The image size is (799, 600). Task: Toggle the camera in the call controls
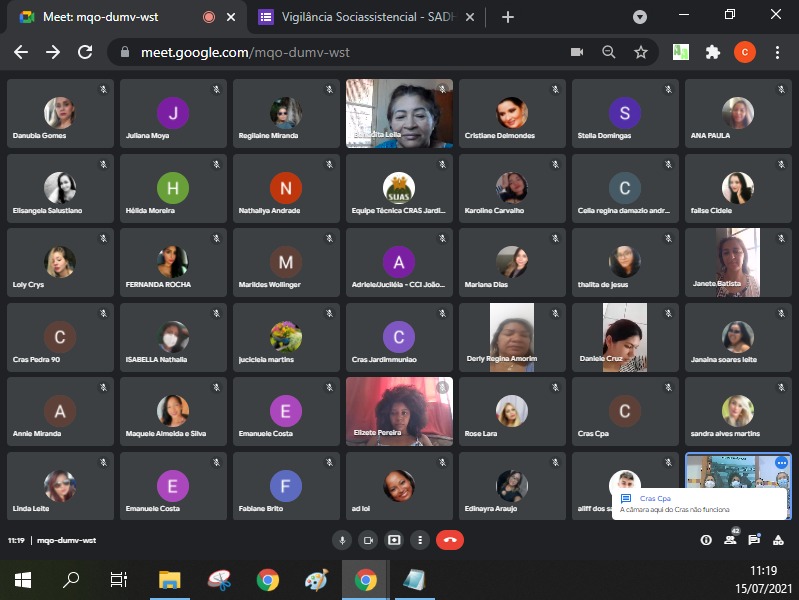click(x=368, y=540)
